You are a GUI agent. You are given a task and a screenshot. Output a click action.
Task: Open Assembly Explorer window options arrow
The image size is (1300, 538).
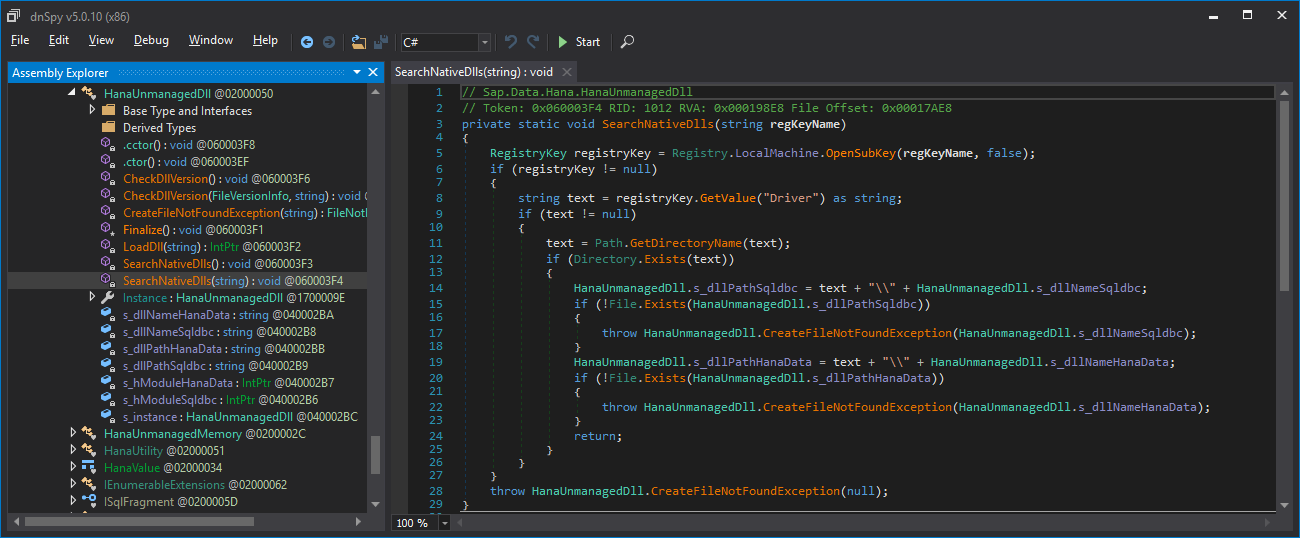pyautogui.click(x=357, y=73)
